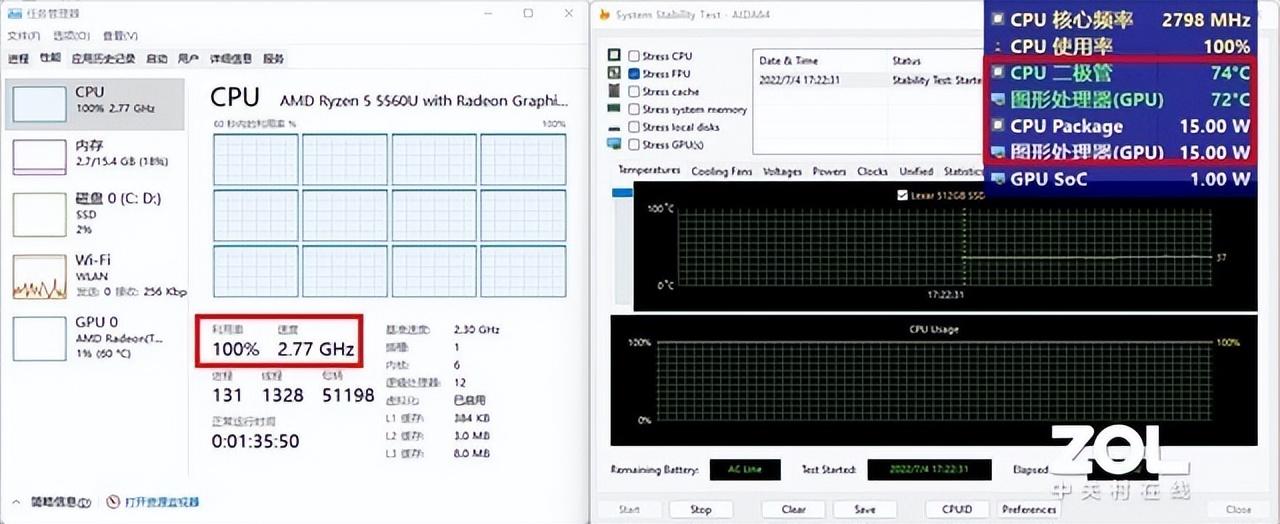Image resolution: width=1280 pixels, height=524 pixels.
Task: Click CPU Package sensor icon in overlay
Action: click(996, 126)
